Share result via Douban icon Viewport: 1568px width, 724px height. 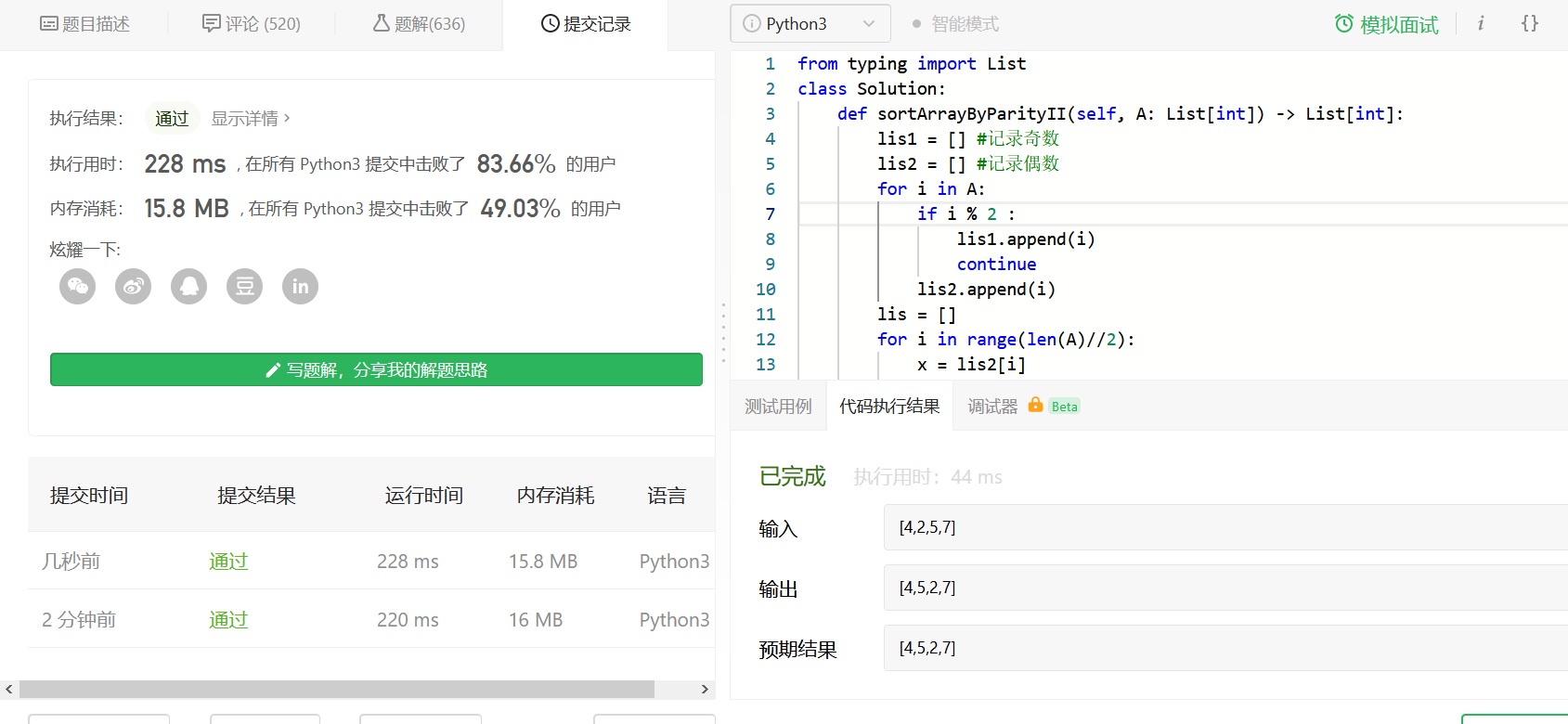point(245,286)
